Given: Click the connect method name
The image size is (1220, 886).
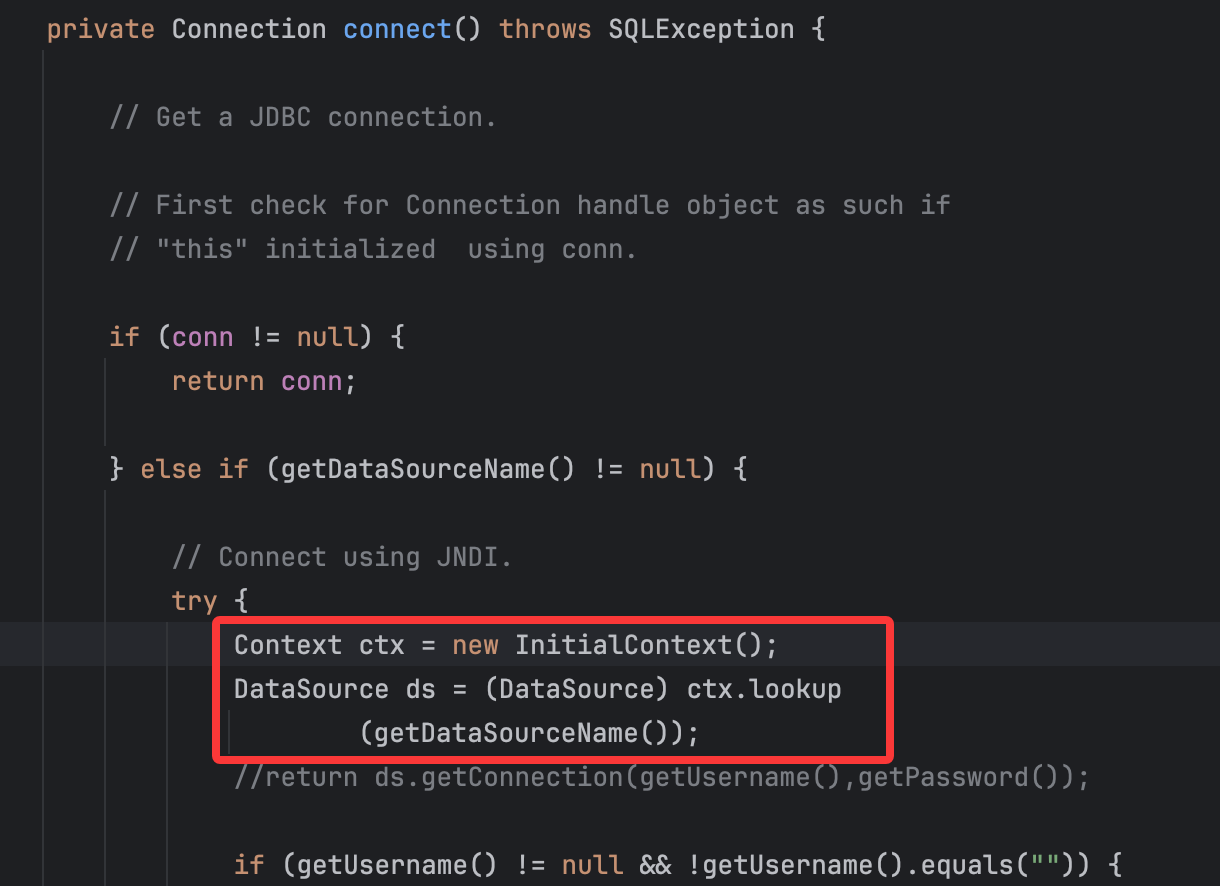Looking at the screenshot, I should coord(397,29).
